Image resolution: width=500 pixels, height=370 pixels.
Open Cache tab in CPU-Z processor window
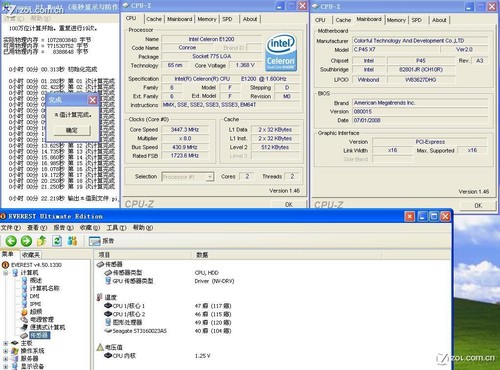click(x=154, y=19)
